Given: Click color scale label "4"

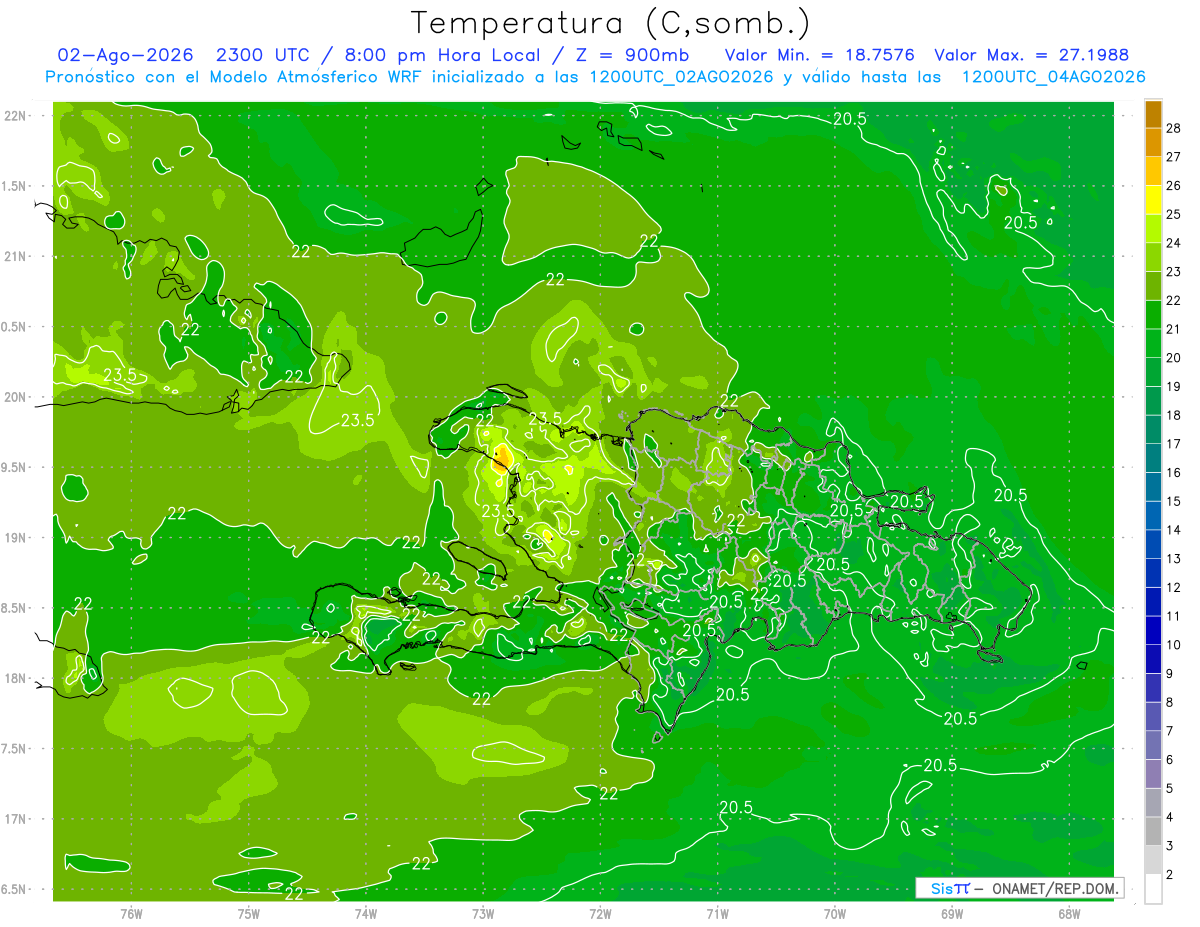Looking at the screenshot, I should pyautogui.click(x=1170, y=817).
